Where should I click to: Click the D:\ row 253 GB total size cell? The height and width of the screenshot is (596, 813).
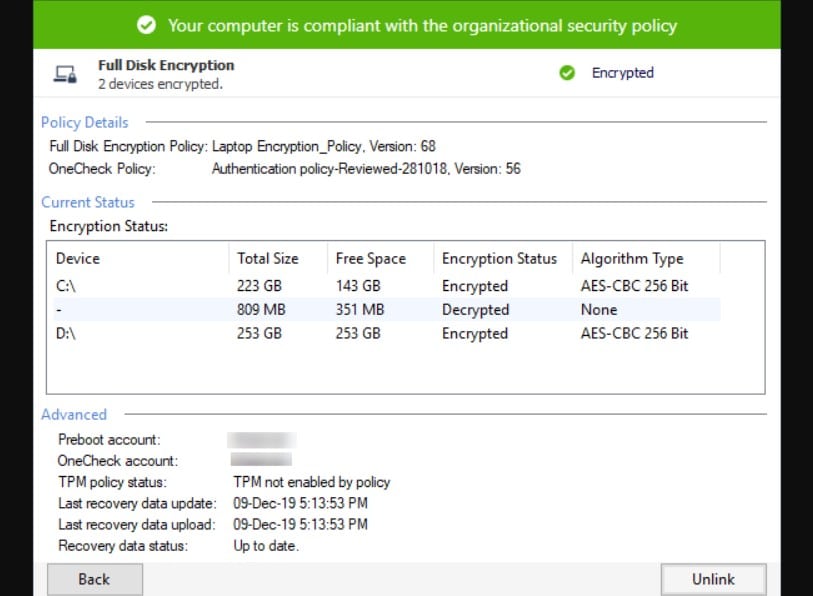[259, 333]
